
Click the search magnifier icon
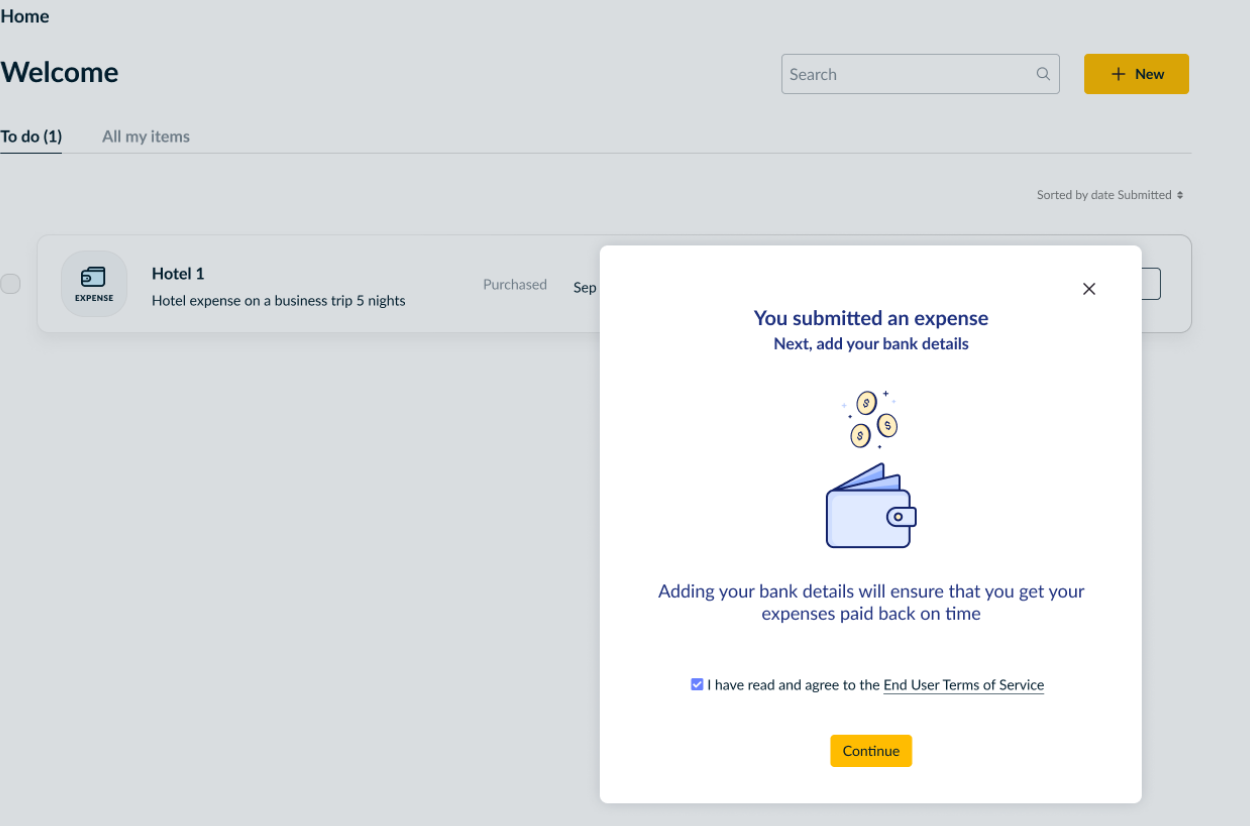1043,74
